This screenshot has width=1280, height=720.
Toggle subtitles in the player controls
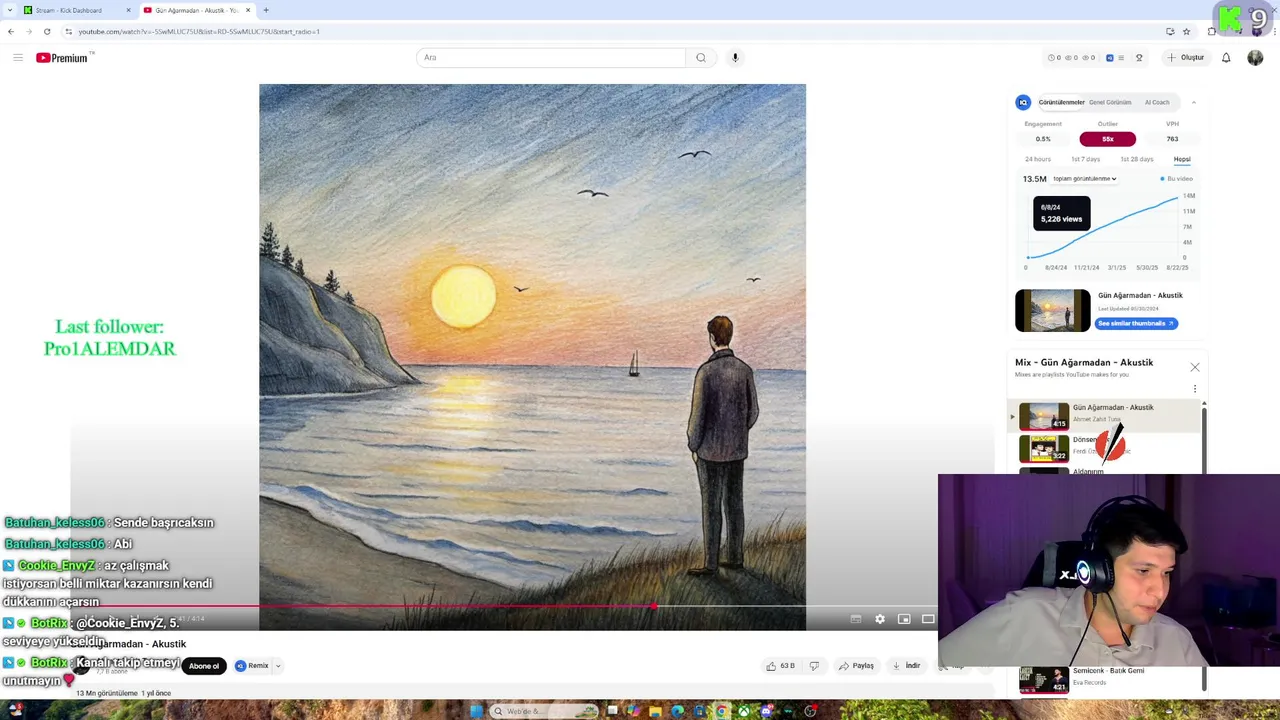click(x=856, y=619)
